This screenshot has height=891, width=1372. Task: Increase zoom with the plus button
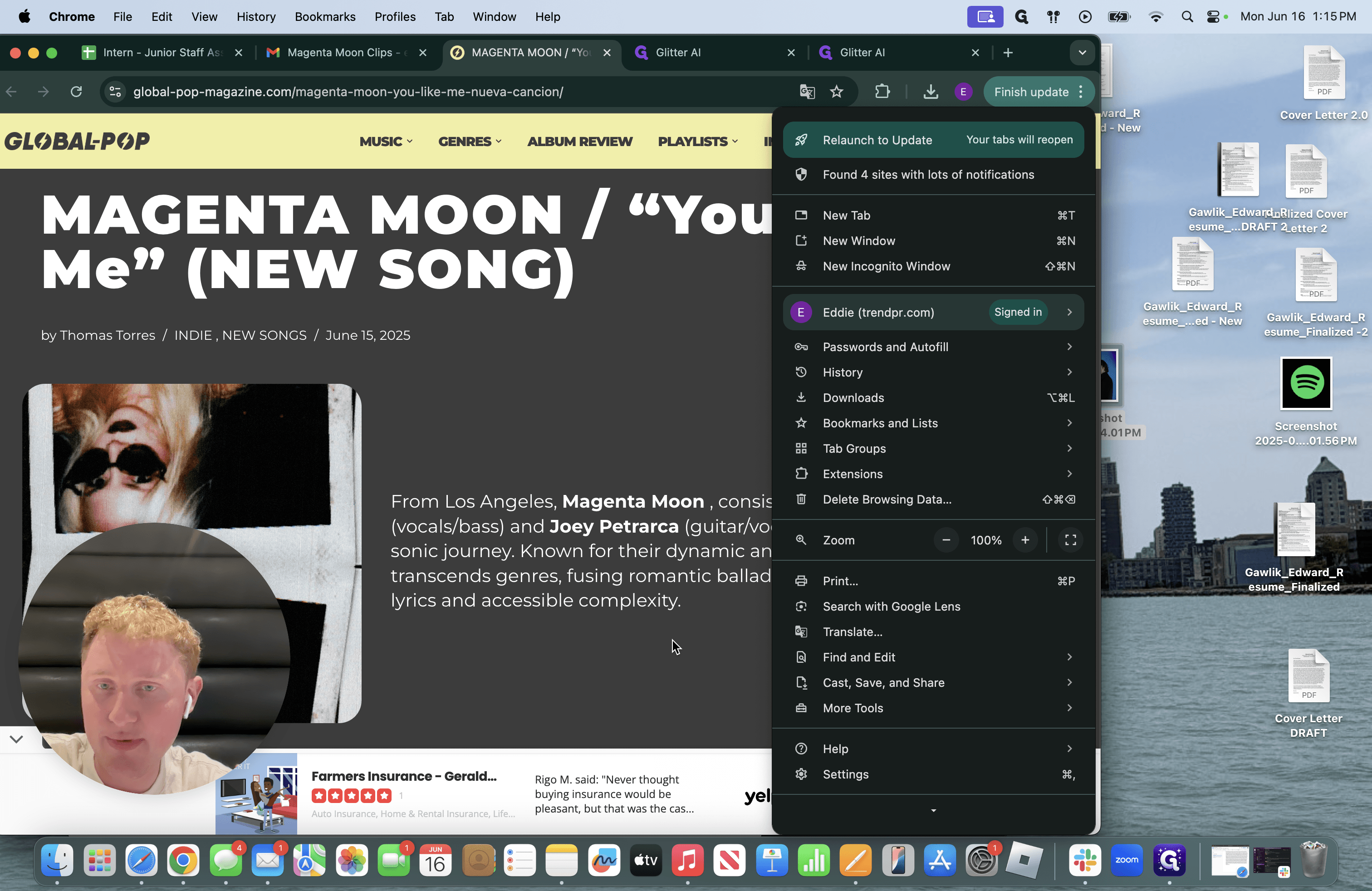pos(1025,540)
